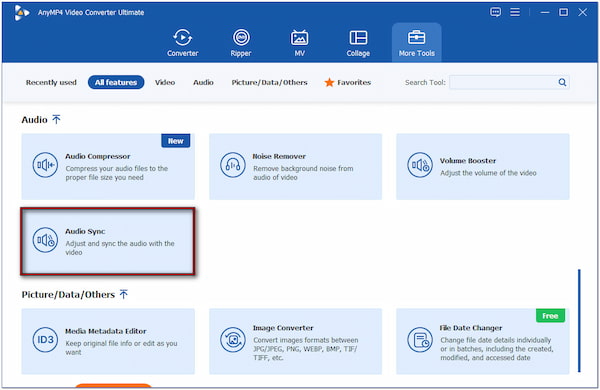Click the Volume Booster icon
600x390 pixels.
point(420,165)
